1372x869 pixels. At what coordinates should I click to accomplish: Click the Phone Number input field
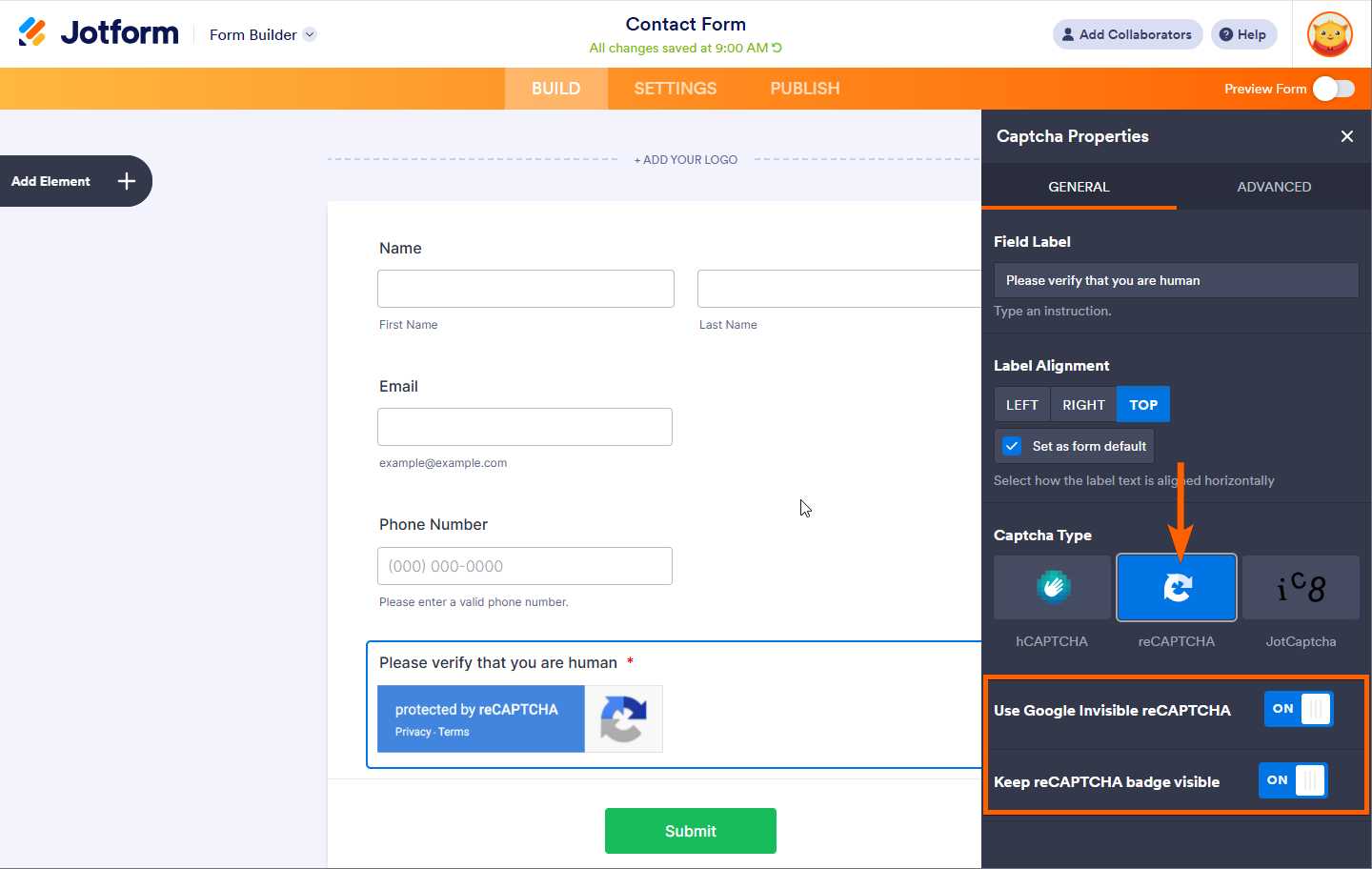tap(525, 566)
